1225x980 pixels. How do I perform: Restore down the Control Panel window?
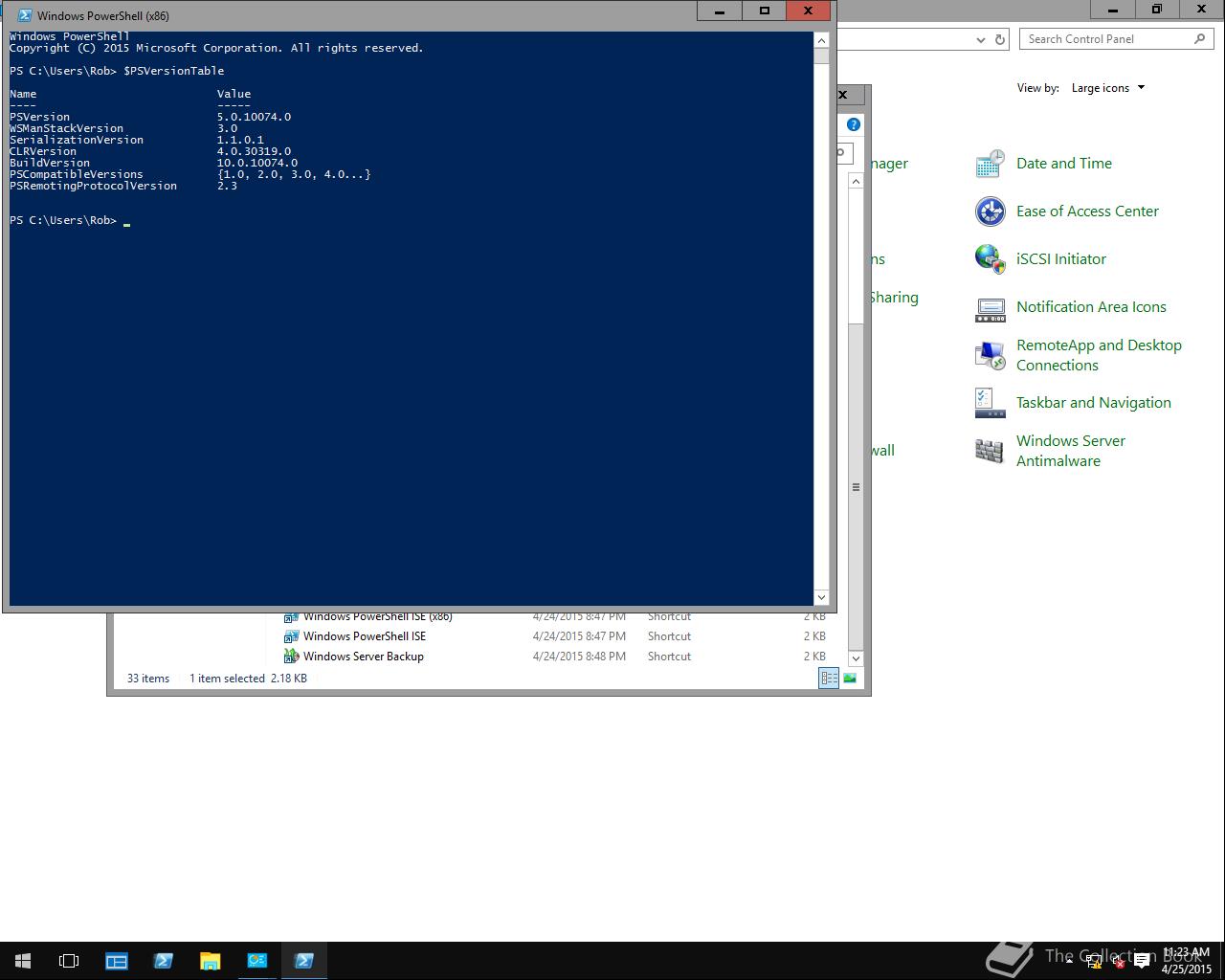pyautogui.click(x=1157, y=10)
